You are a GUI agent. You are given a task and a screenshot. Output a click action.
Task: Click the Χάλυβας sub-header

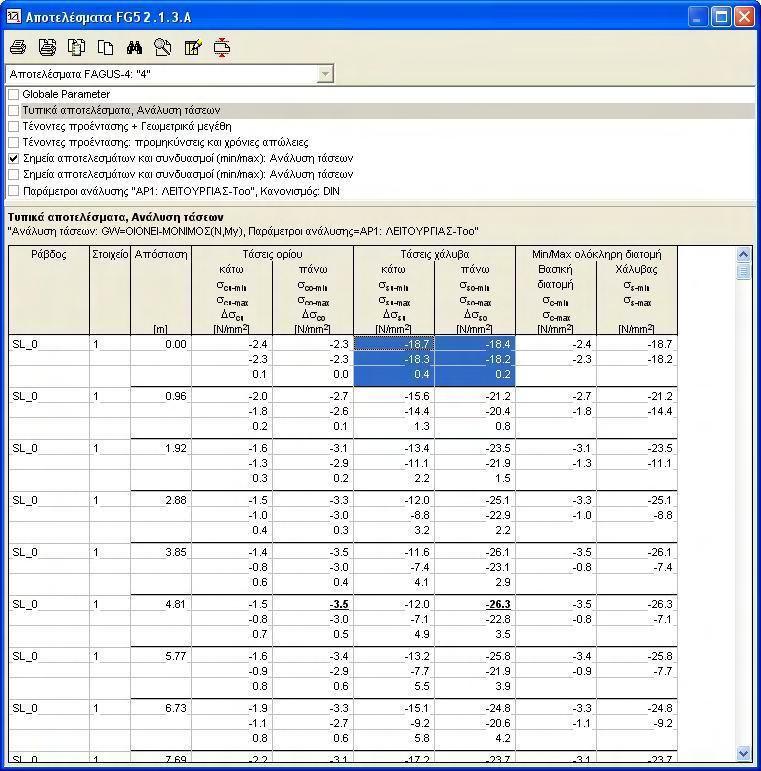[x=636, y=269]
